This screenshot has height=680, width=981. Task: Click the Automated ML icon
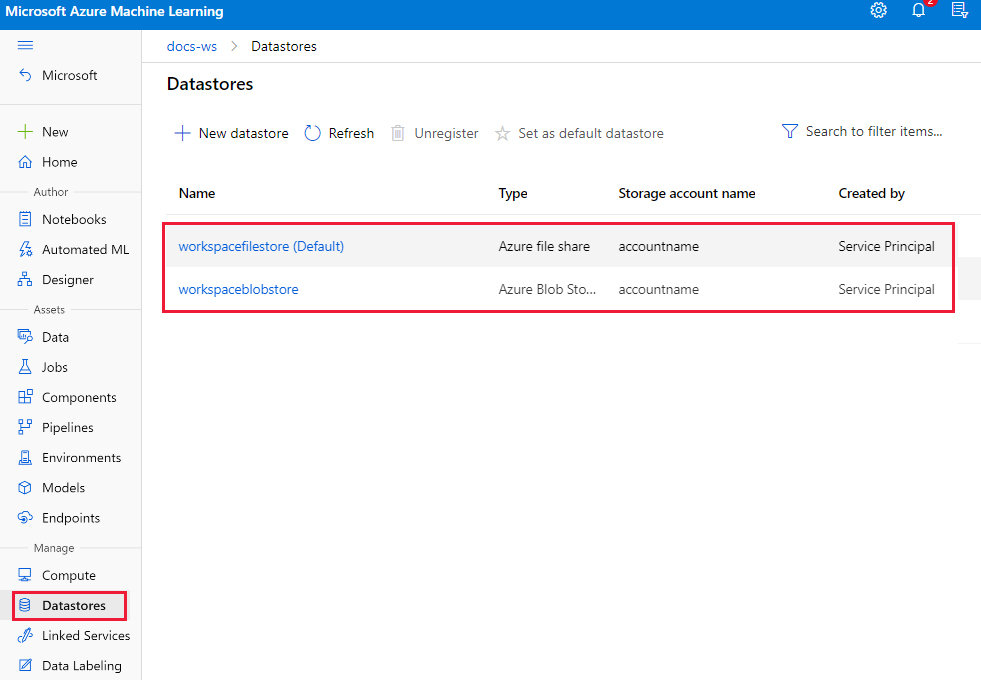point(25,249)
